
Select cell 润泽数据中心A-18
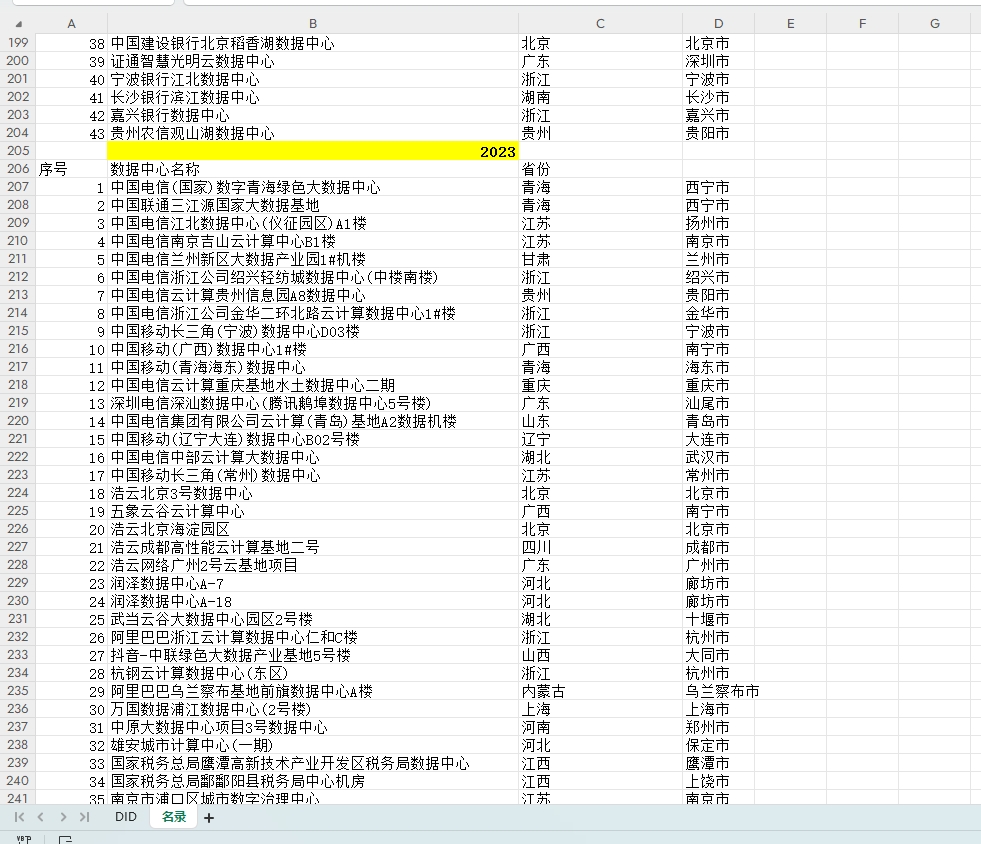313,601
